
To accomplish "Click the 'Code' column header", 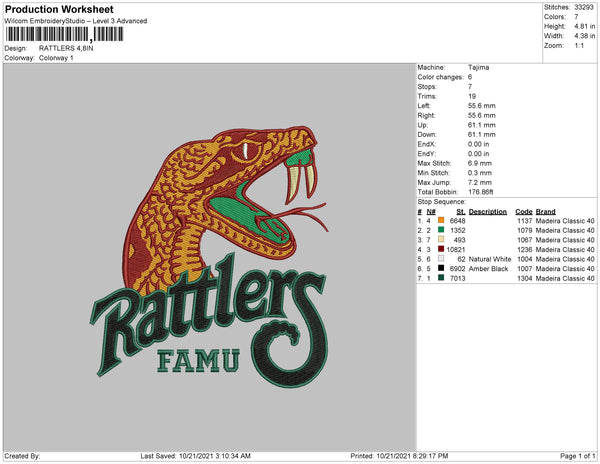I will tap(523, 212).
